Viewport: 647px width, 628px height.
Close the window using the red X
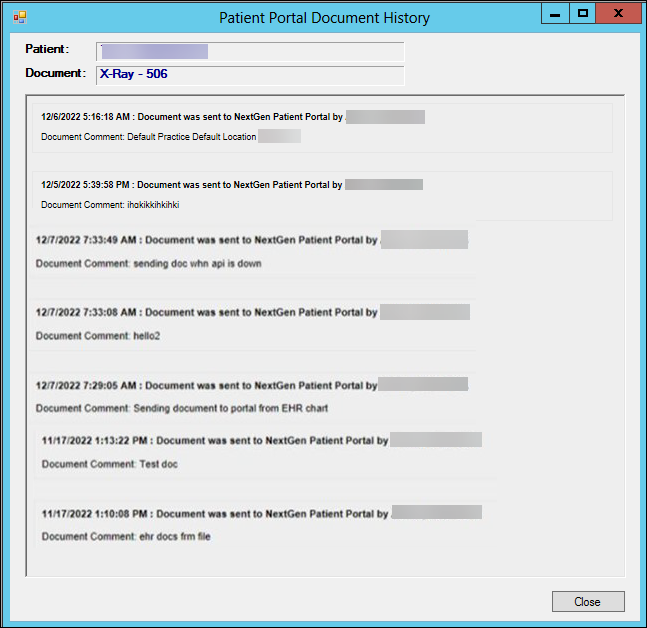(x=618, y=14)
